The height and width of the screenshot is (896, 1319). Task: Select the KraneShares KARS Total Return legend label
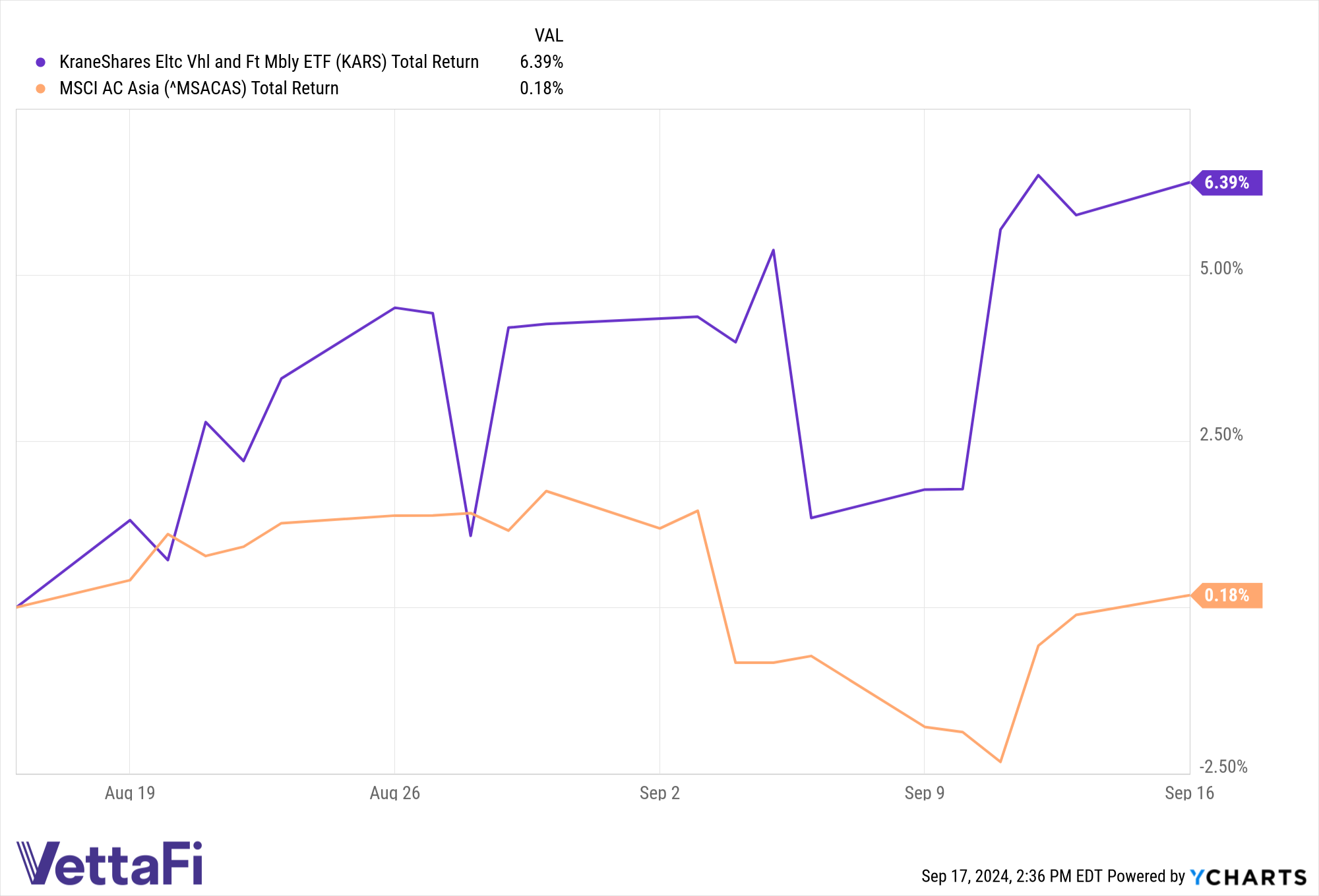click(x=269, y=62)
